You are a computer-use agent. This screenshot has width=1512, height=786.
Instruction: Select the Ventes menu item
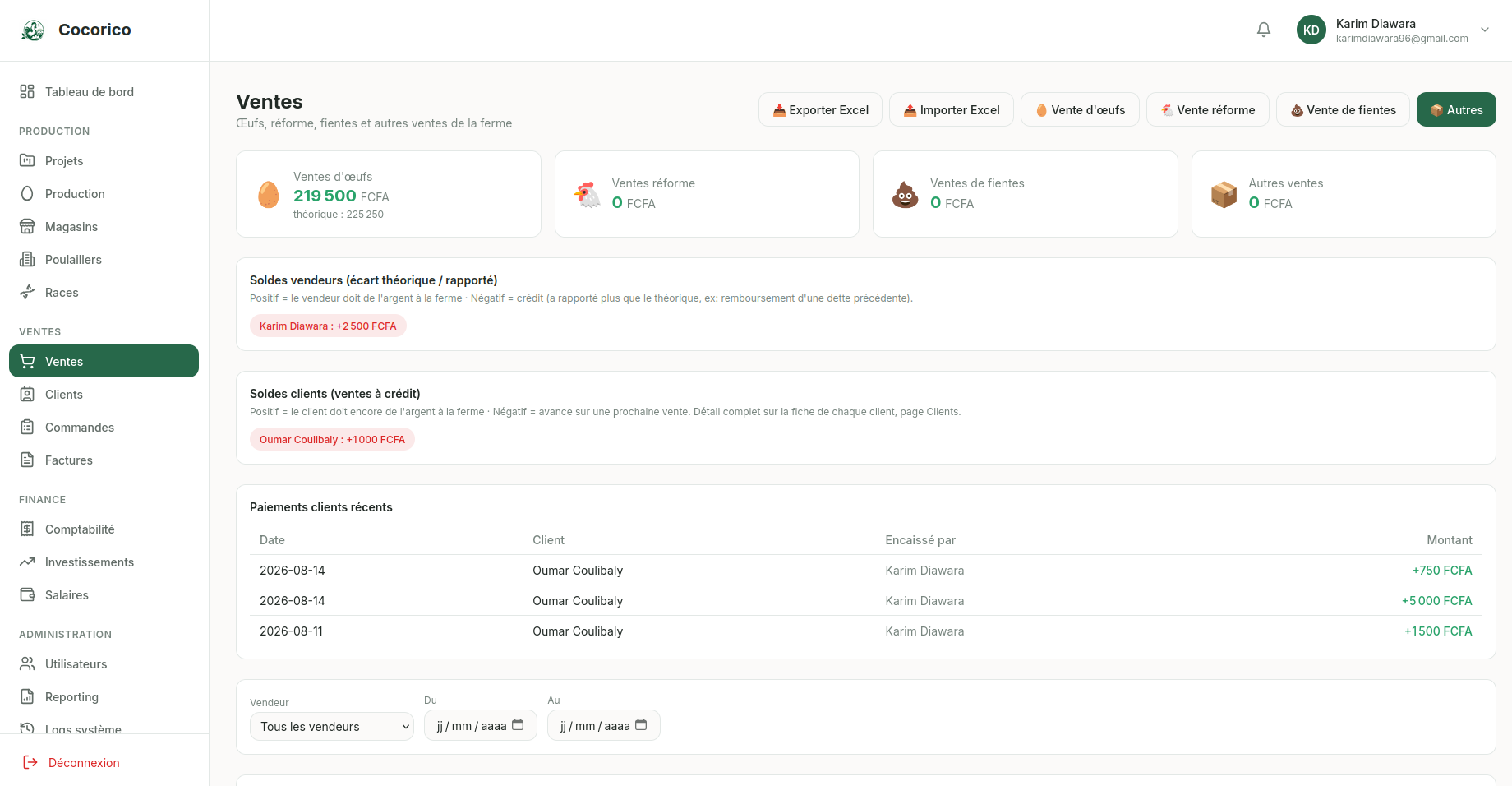click(x=104, y=361)
